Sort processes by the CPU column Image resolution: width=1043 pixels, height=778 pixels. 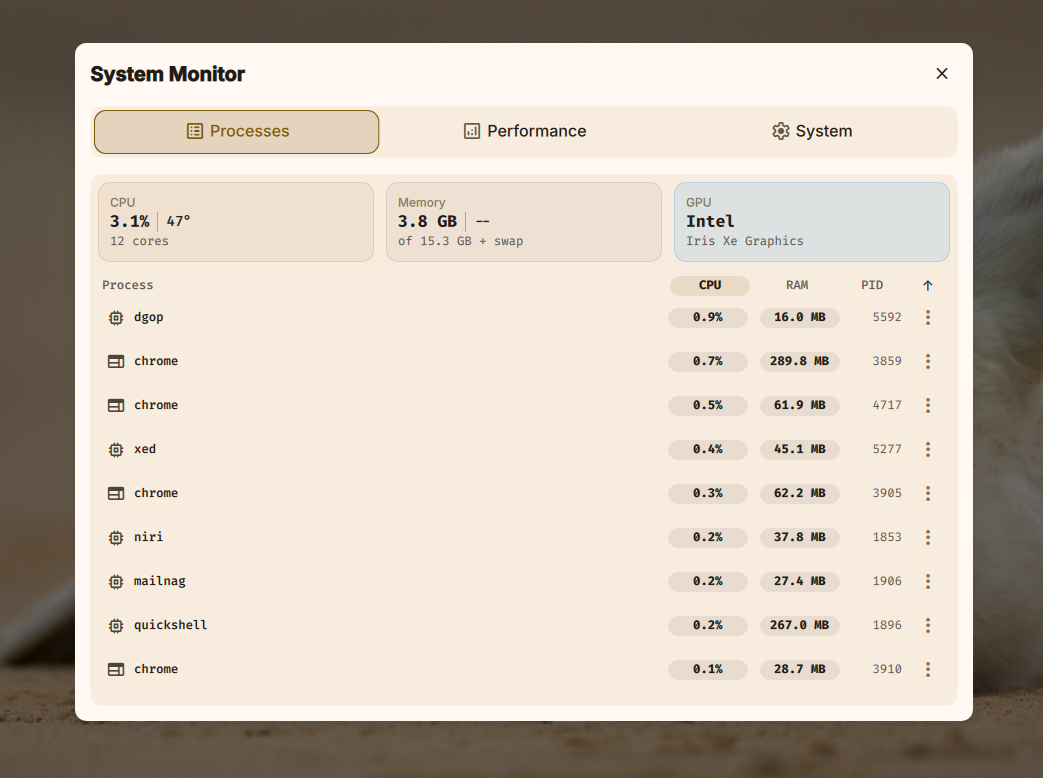(x=709, y=286)
